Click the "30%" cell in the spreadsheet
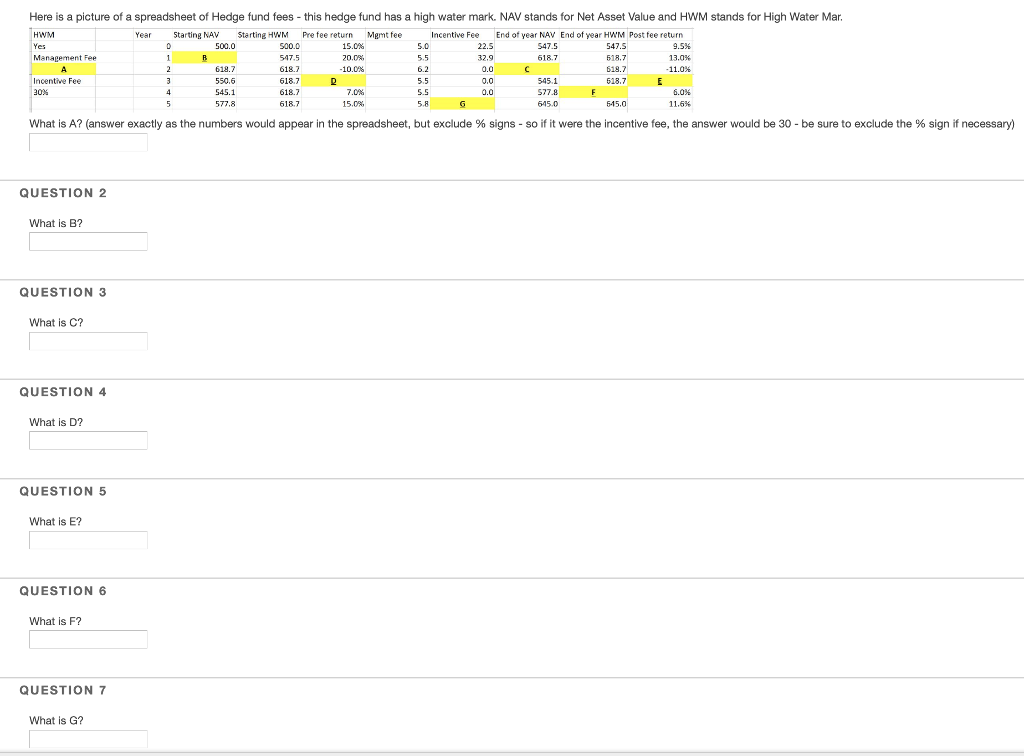Viewport: 1024px width, 756px height. [x=40, y=92]
